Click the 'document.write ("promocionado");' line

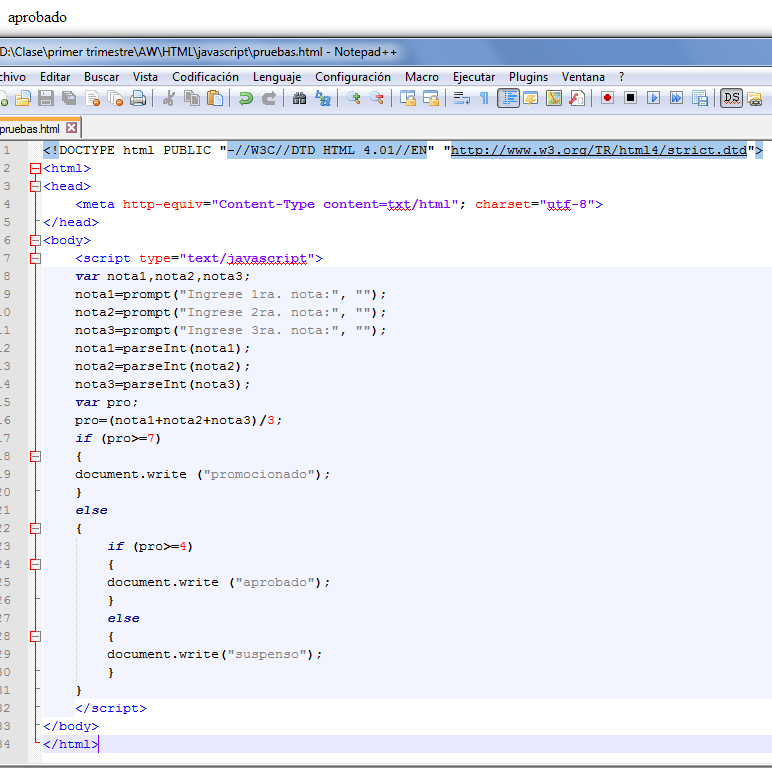[202, 474]
